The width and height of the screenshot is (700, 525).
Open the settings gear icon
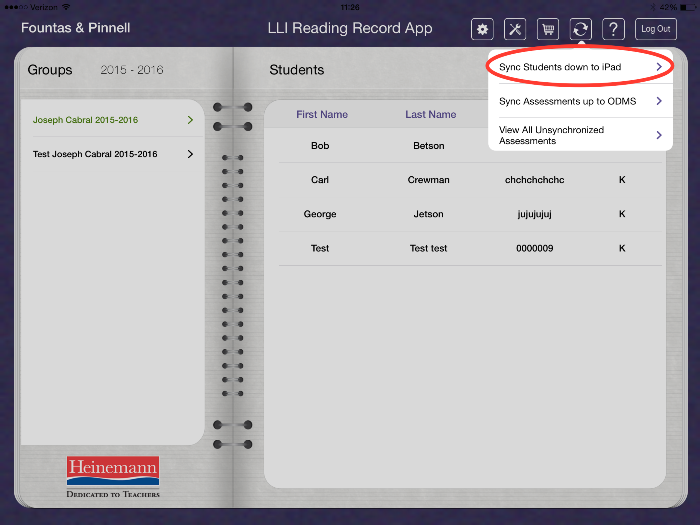pos(483,29)
